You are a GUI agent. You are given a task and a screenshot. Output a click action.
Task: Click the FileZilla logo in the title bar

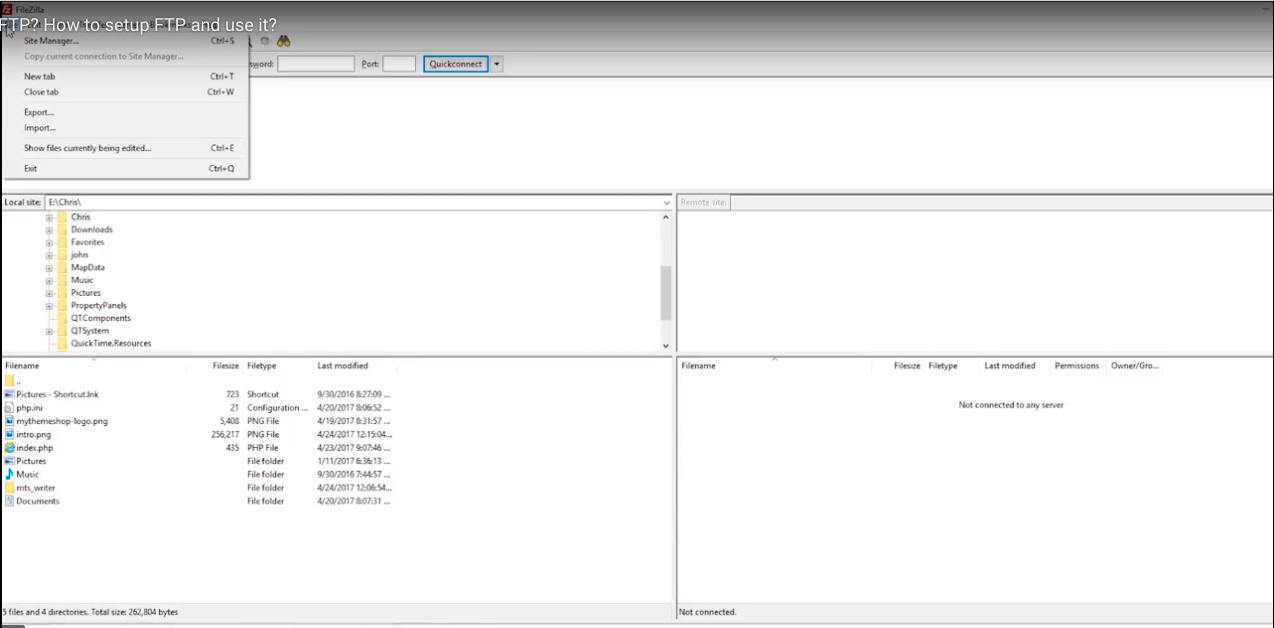[7, 9]
